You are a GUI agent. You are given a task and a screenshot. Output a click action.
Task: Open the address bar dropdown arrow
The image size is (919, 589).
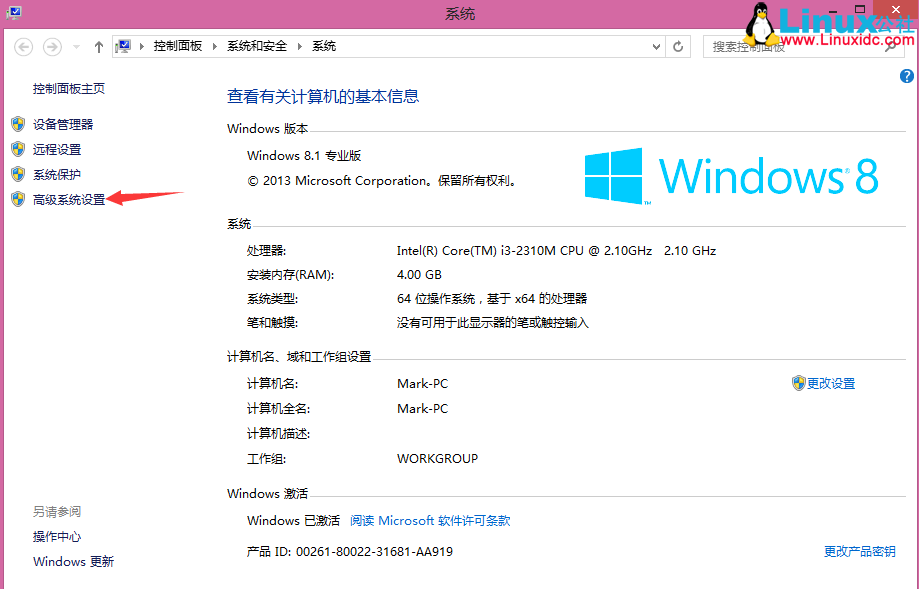(x=655, y=46)
